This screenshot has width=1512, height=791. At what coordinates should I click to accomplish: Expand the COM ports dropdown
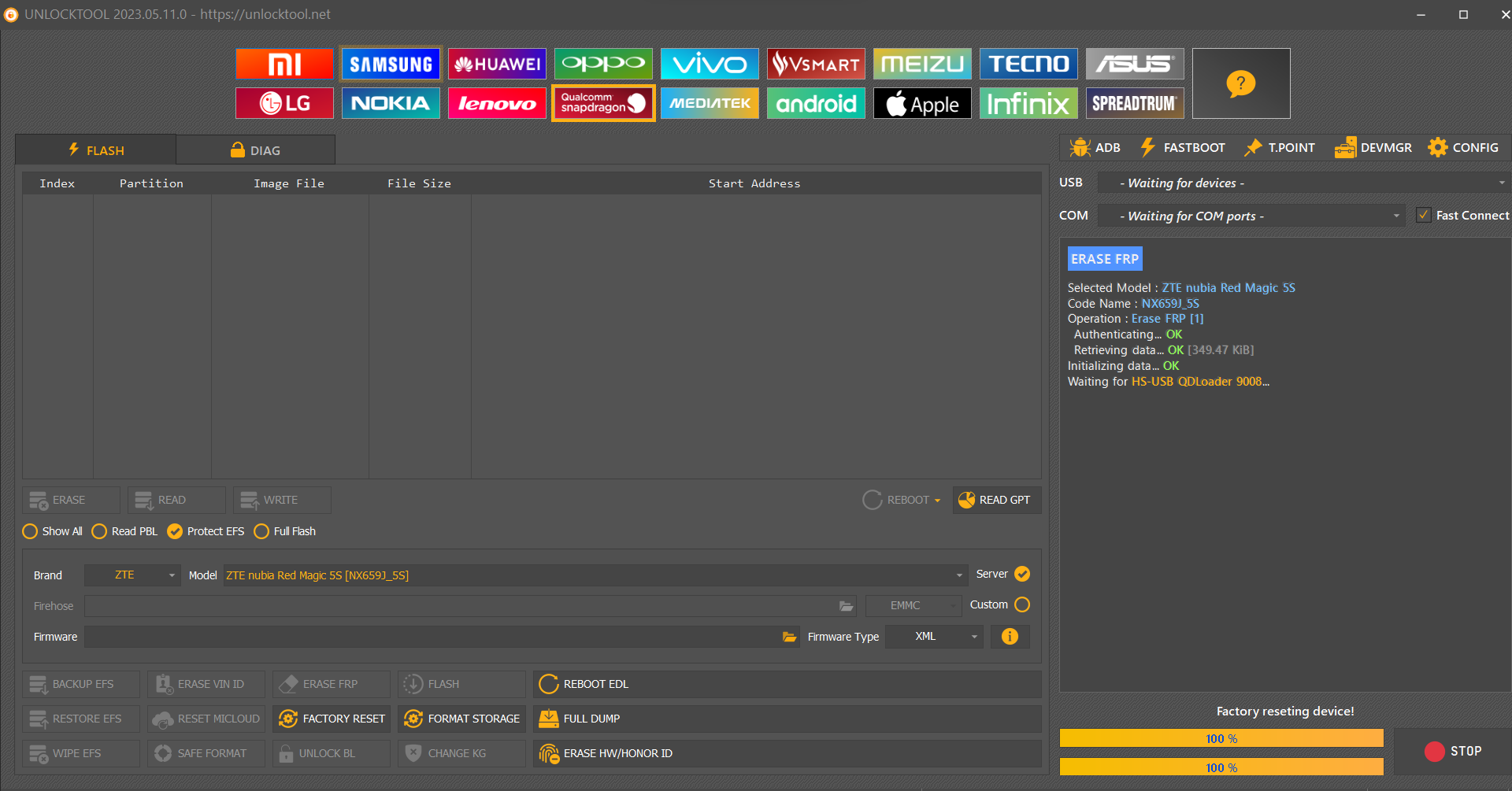click(1251, 216)
